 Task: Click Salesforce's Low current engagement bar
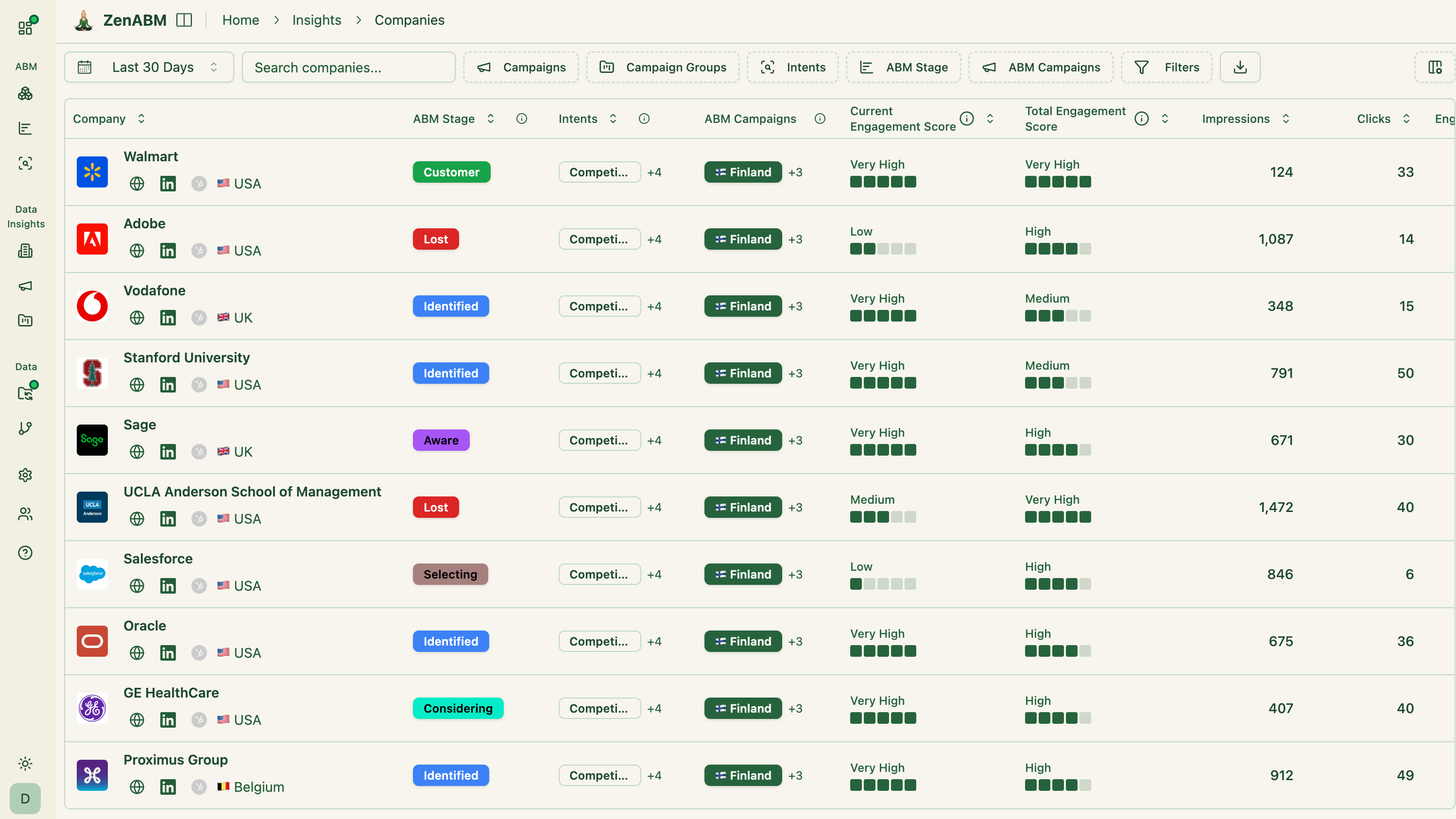(883, 584)
